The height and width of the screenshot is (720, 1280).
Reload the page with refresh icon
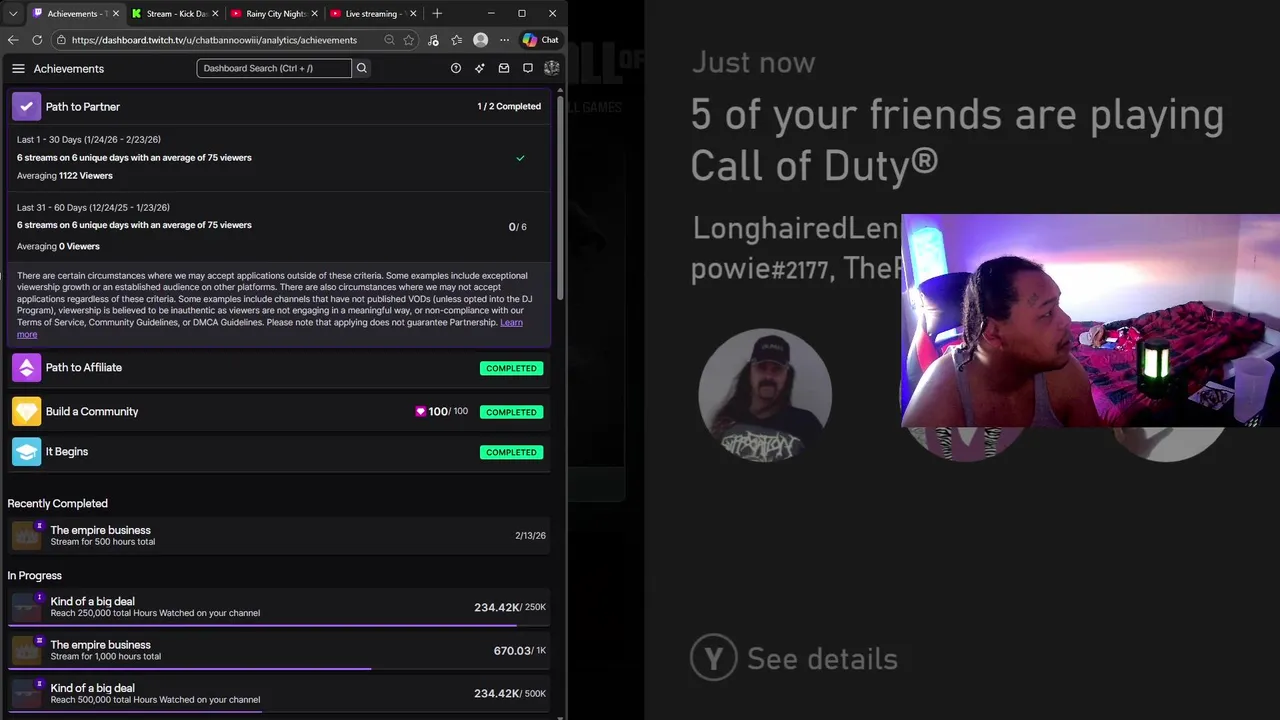tap(37, 40)
